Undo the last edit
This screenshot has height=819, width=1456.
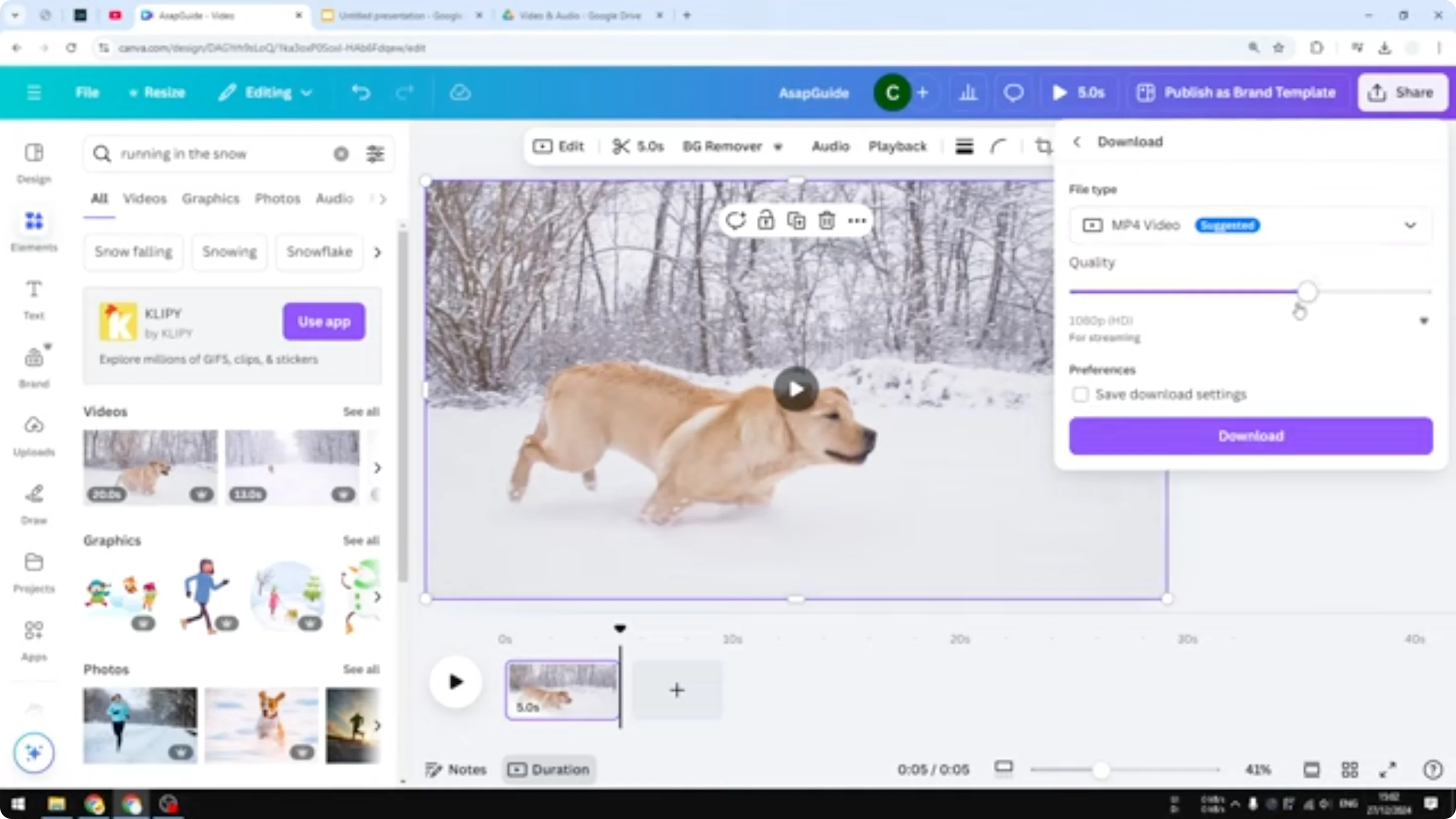coord(362,92)
